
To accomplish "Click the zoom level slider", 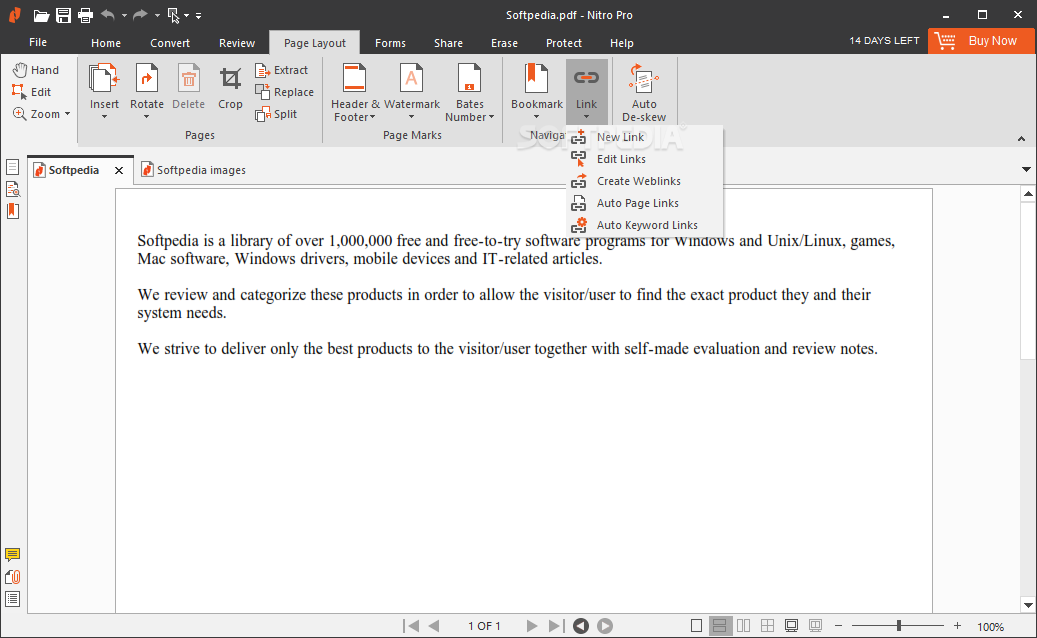I will tap(898, 626).
